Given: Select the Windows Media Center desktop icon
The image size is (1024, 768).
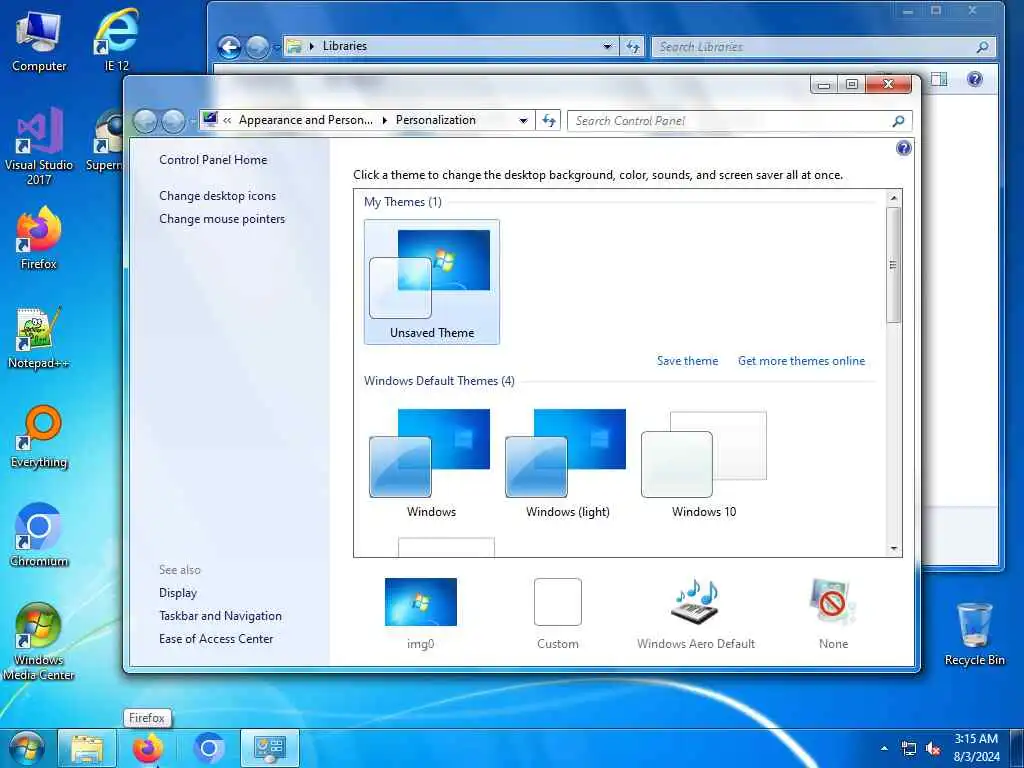Looking at the screenshot, I should (x=39, y=642).
